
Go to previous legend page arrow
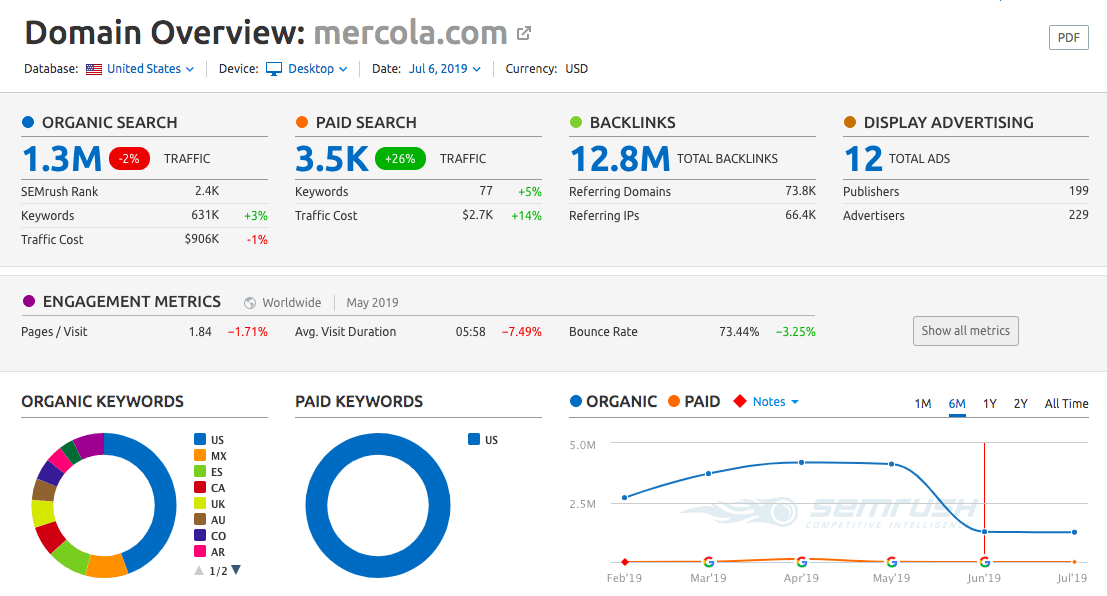[199, 571]
